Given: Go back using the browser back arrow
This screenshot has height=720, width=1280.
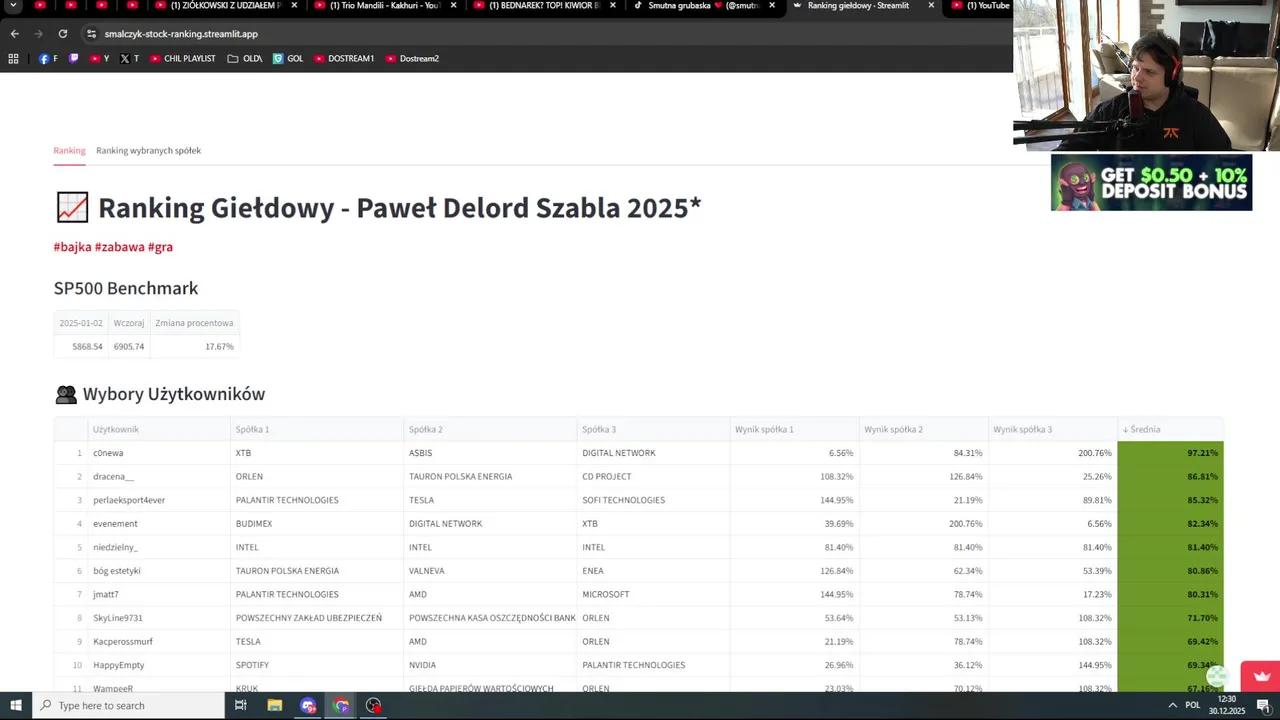Looking at the screenshot, I should [x=14, y=34].
